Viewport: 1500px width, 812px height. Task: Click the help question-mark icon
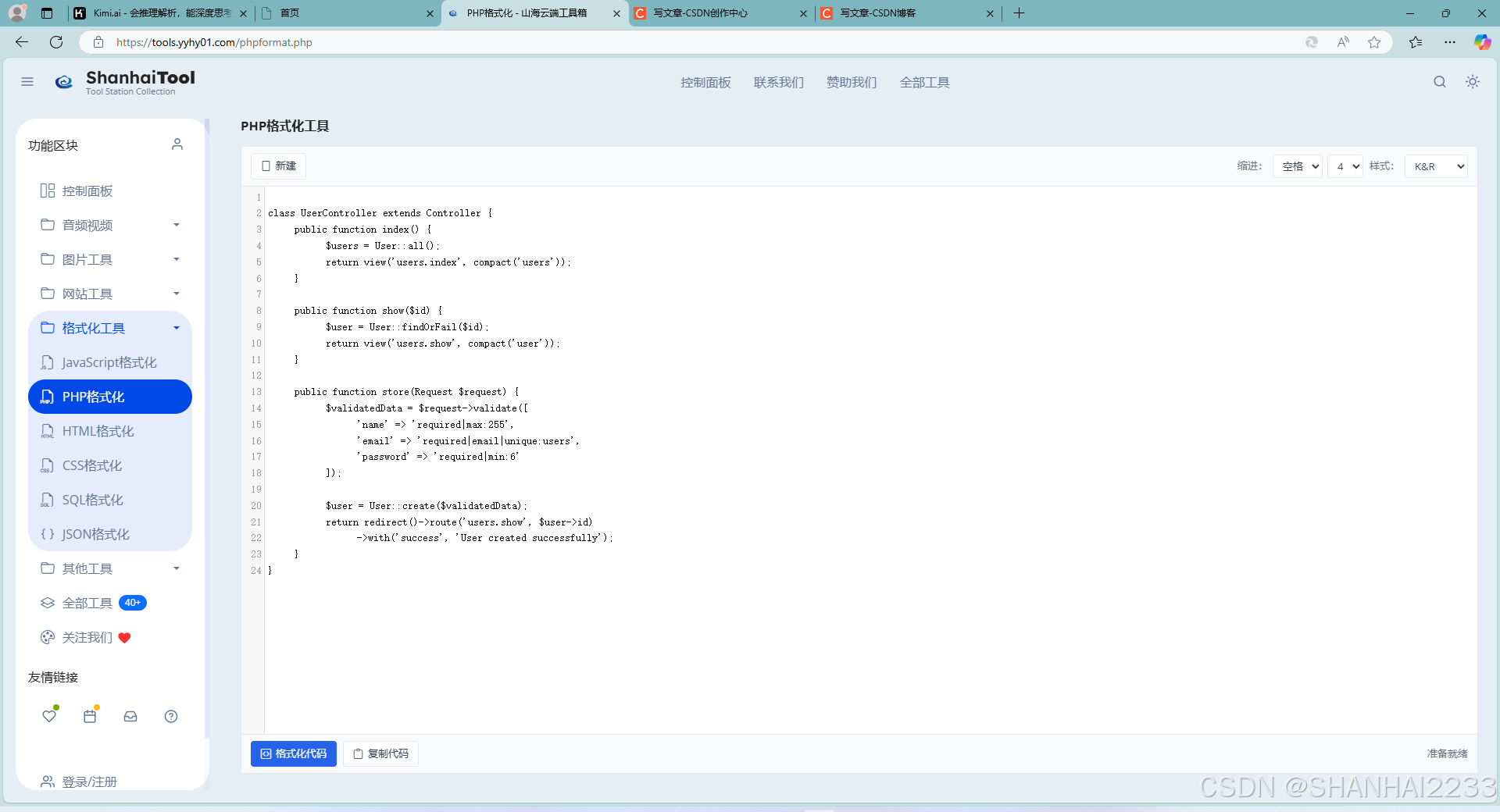[171, 716]
